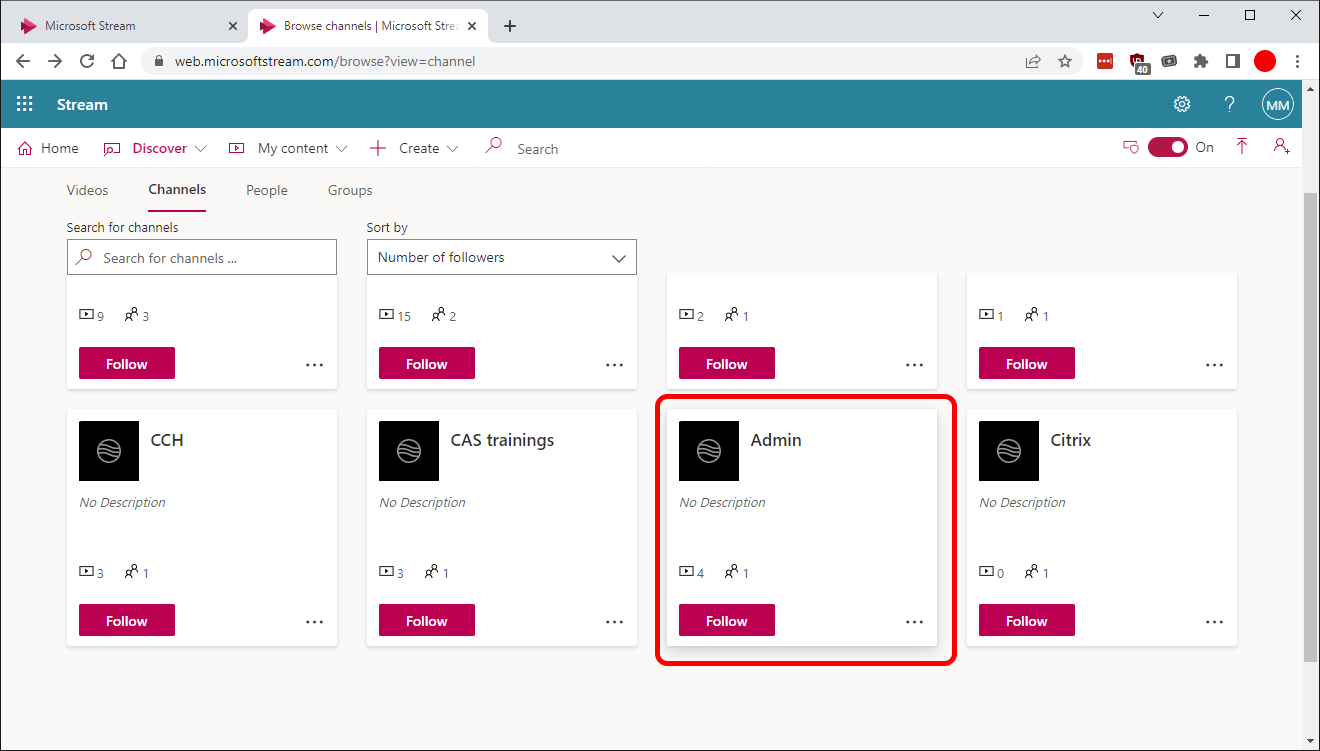The height and width of the screenshot is (751, 1320).
Task: Open the Number of followers sort dropdown
Action: 502,257
